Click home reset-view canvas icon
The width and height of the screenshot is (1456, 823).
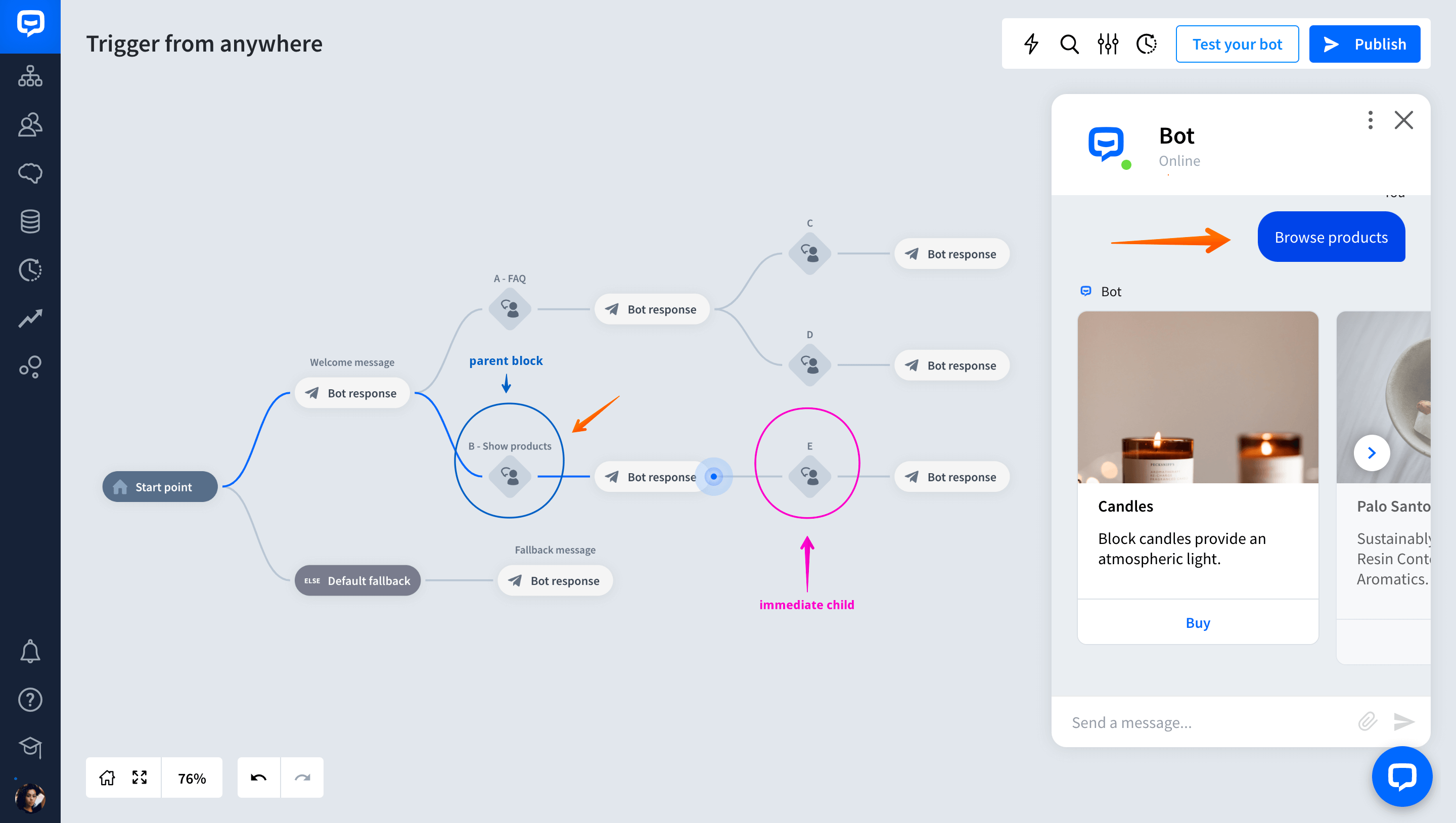107,778
